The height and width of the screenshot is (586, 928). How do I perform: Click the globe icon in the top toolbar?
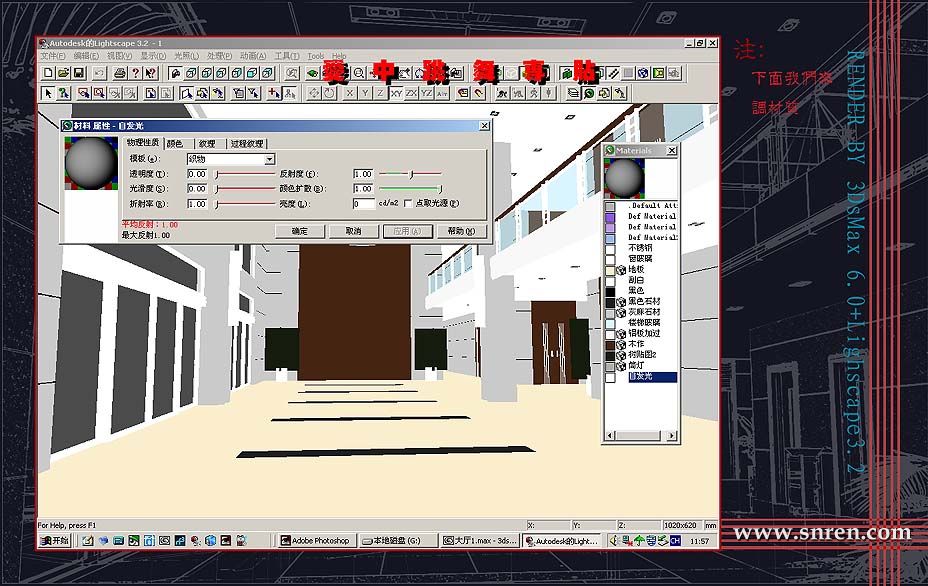click(x=643, y=73)
